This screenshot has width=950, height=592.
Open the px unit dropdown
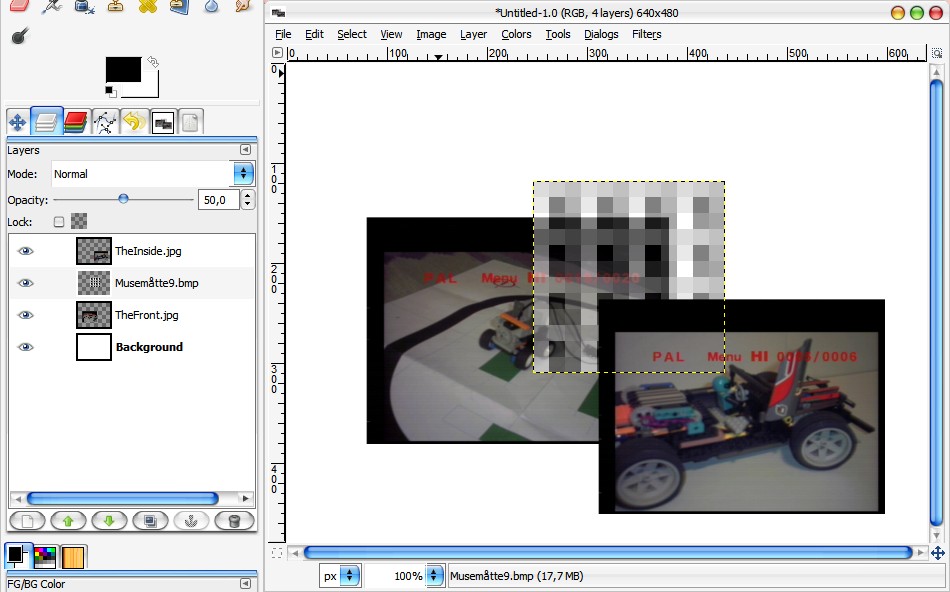tap(340, 576)
